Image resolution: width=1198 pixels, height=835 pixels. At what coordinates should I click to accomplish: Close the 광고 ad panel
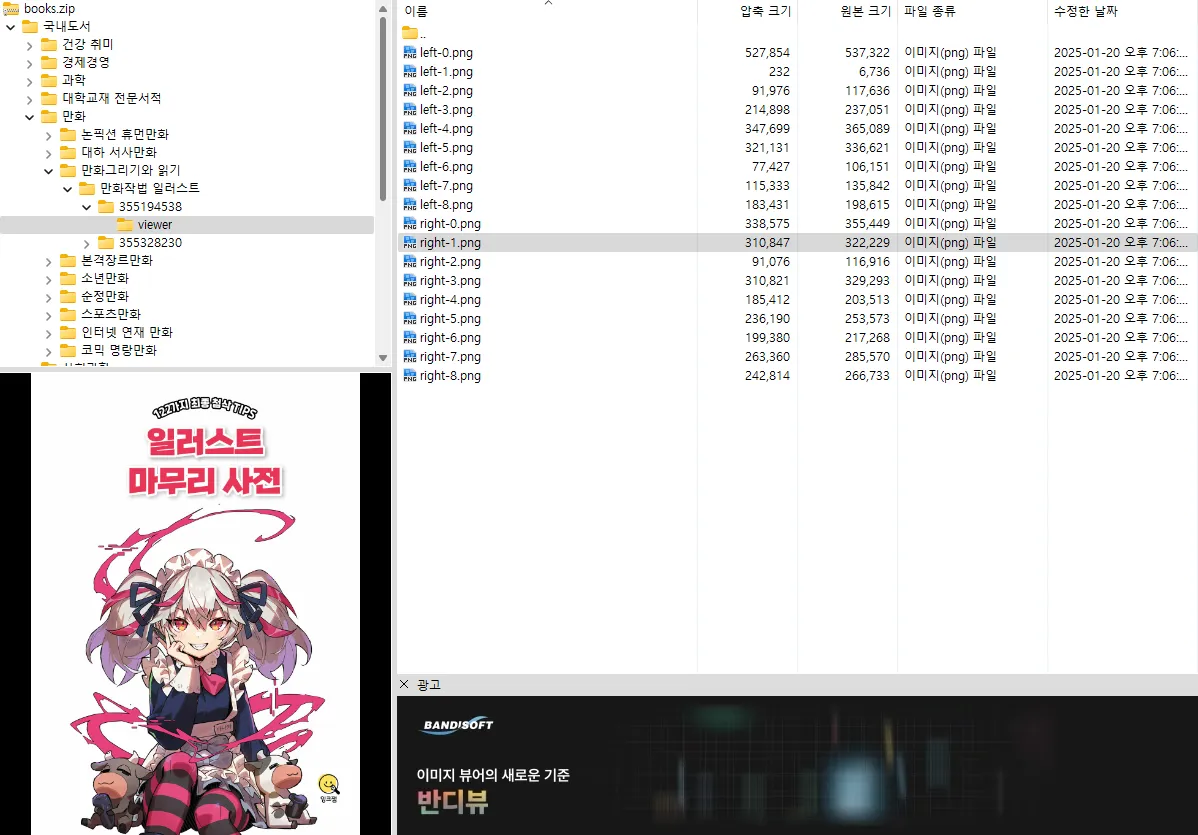[404, 684]
